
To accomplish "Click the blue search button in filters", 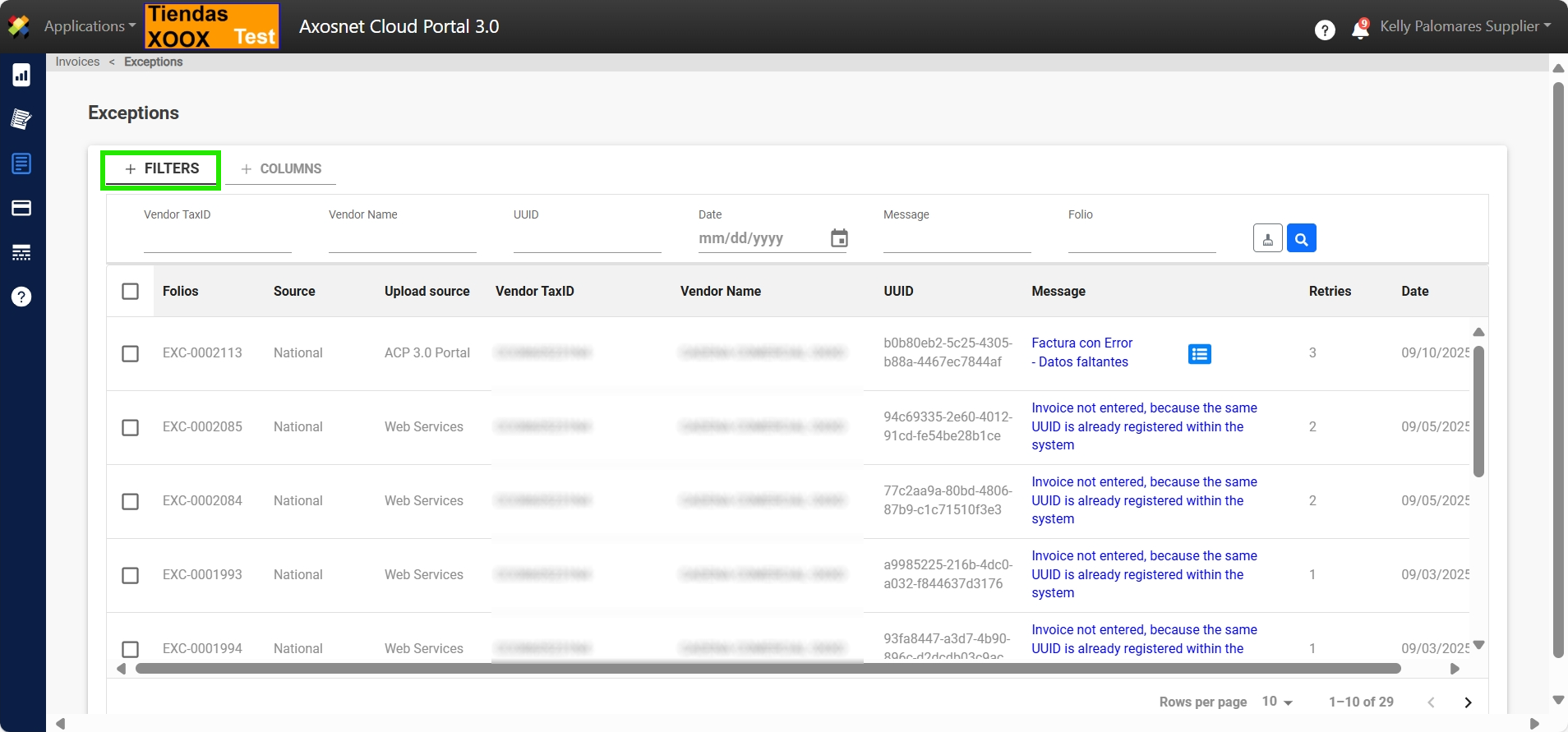I will pyautogui.click(x=1301, y=238).
